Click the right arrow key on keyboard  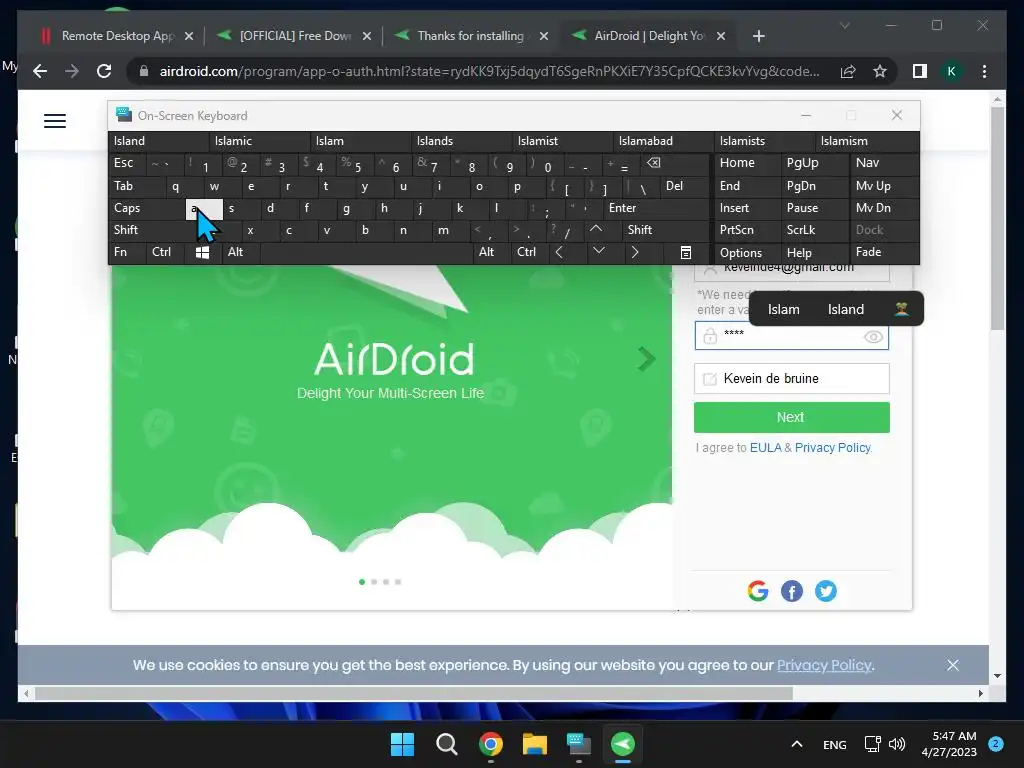635,252
